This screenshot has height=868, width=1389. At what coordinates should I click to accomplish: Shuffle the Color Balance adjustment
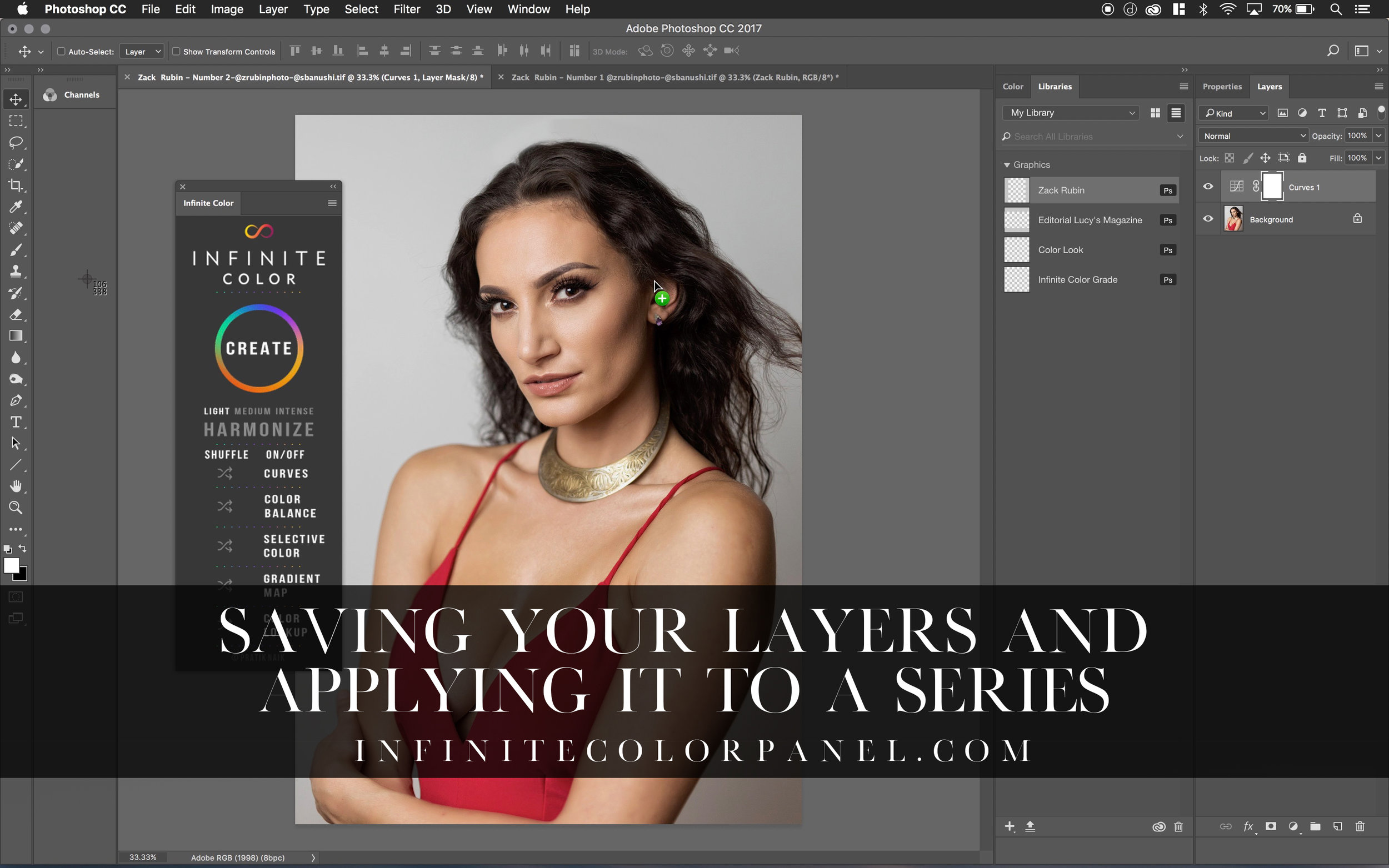[224, 506]
